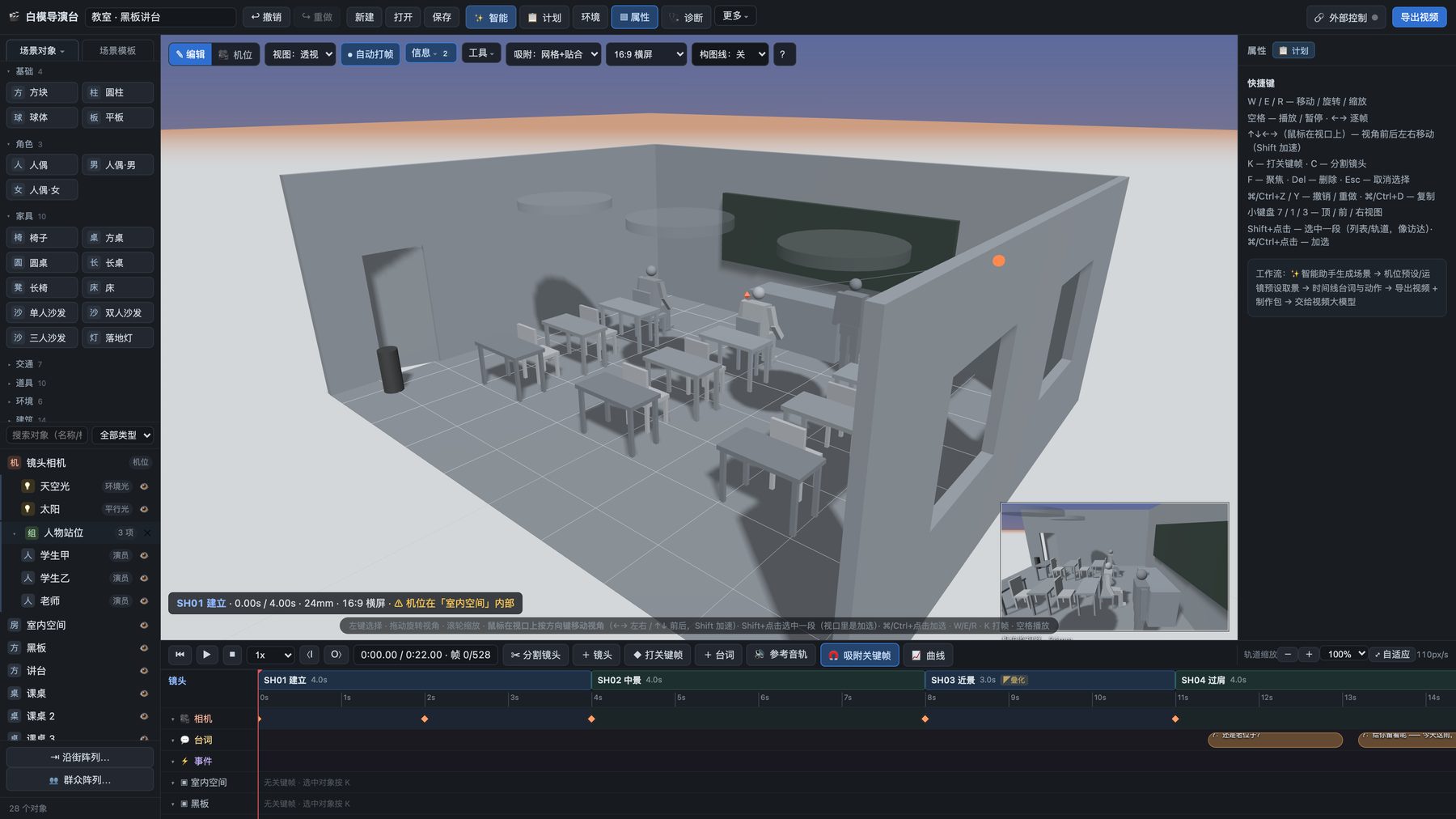This screenshot has height=819, width=1456.
Task: Insert the 人偶·女 female figure
Action: point(42,190)
